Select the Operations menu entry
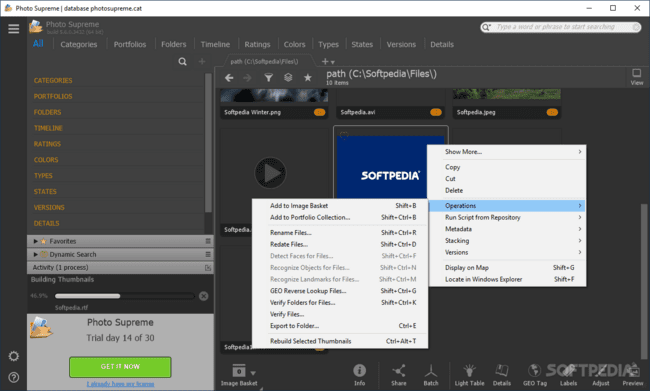 click(x=507, y=206)
